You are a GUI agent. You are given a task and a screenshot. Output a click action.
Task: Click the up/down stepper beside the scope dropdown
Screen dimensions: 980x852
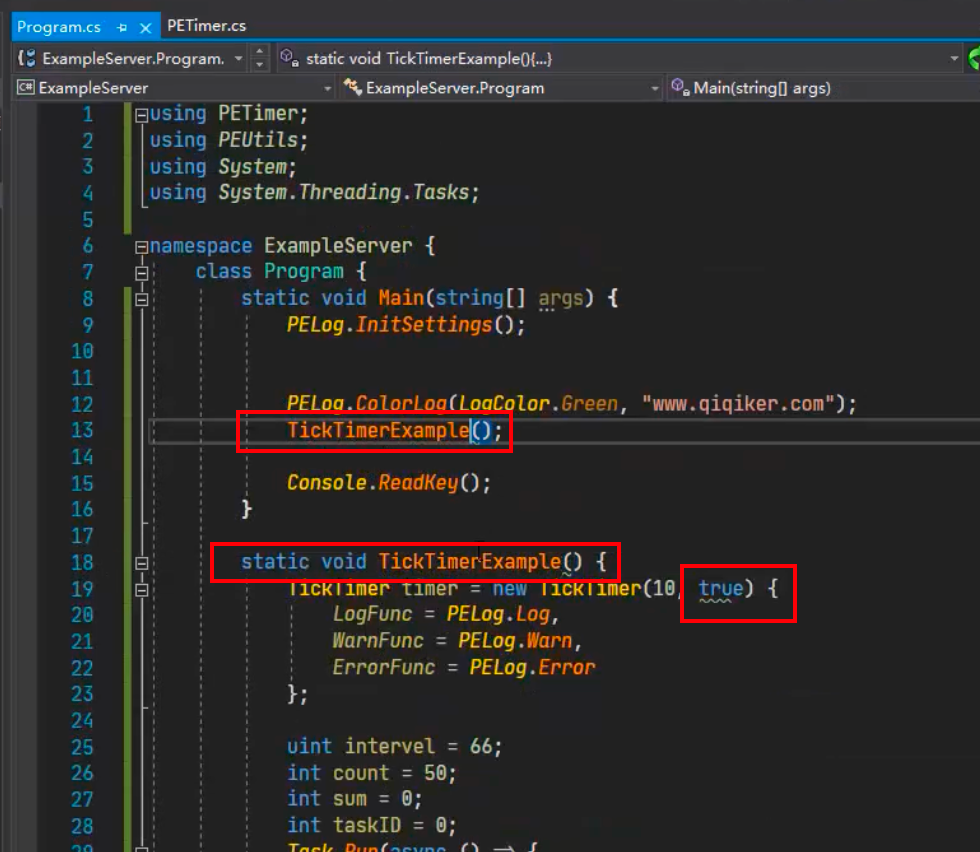pyautogui.click(x=260, y=58)
